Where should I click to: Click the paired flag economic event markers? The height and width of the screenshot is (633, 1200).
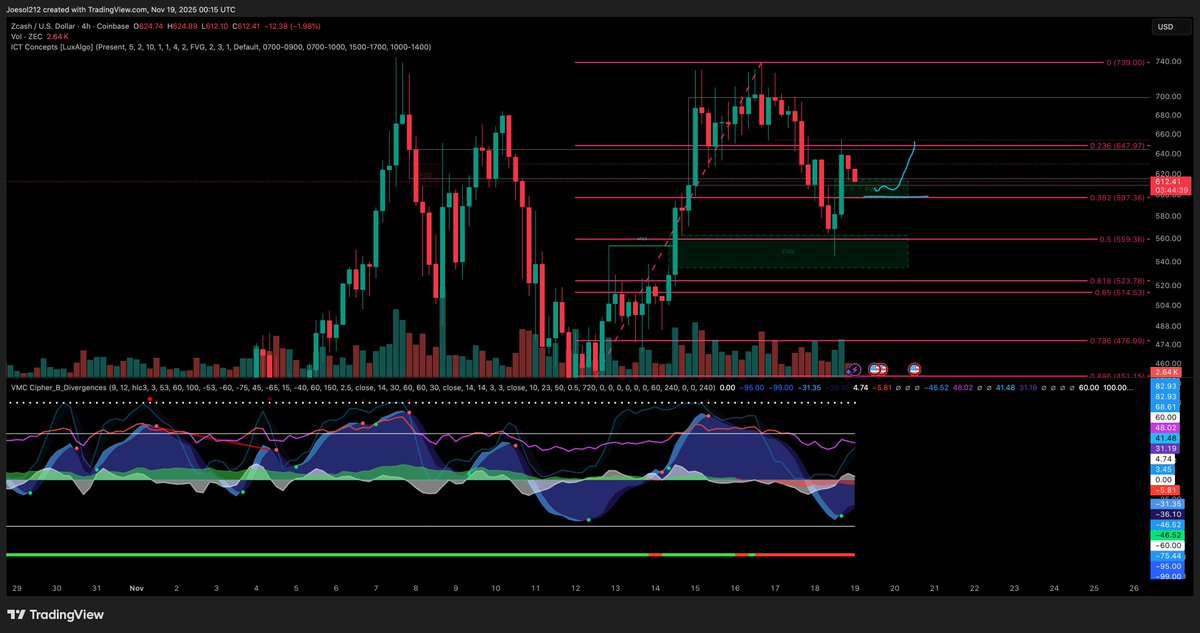877,369
